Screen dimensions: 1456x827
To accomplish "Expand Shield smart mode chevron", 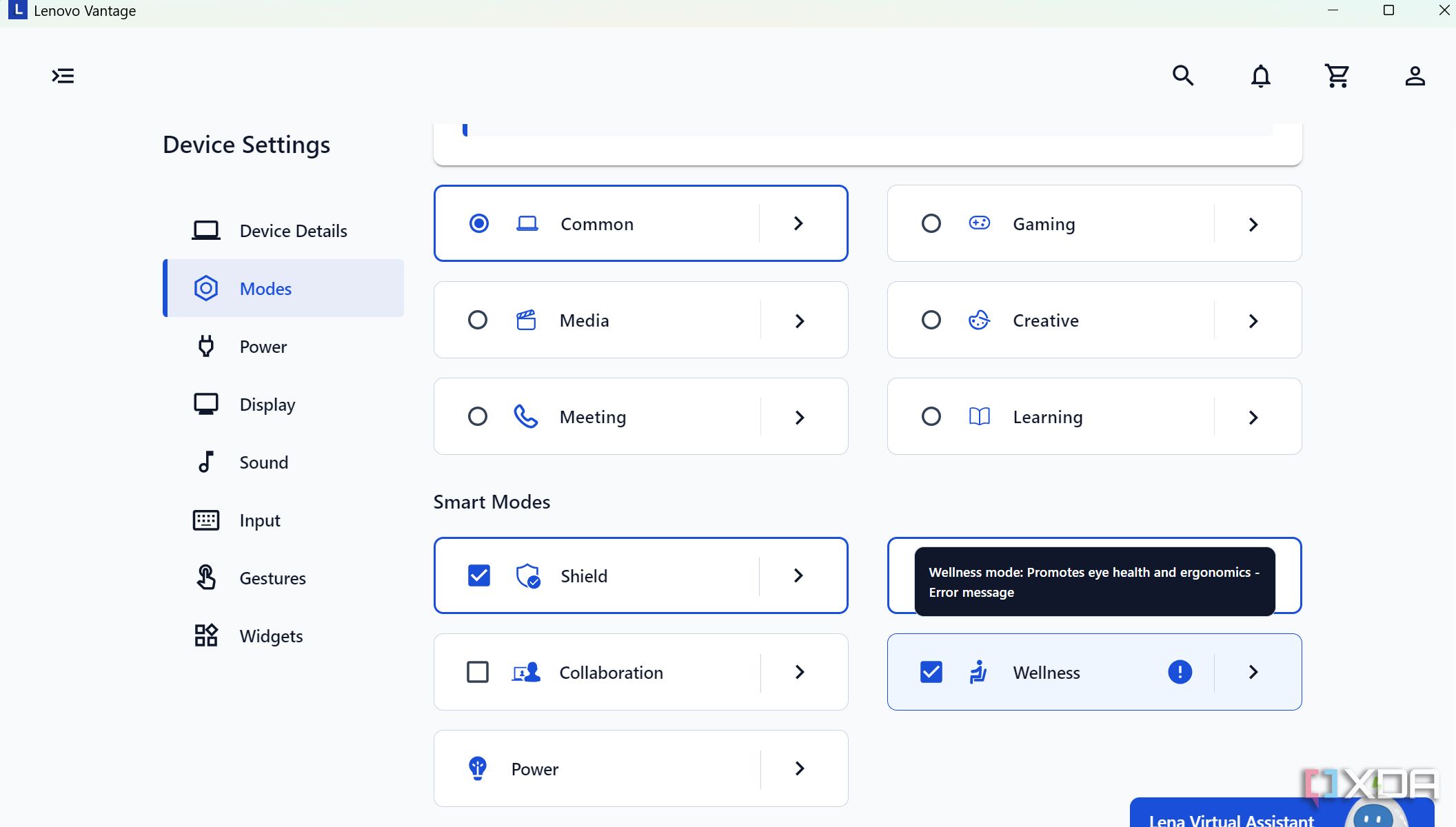I will tap(798, 575).
